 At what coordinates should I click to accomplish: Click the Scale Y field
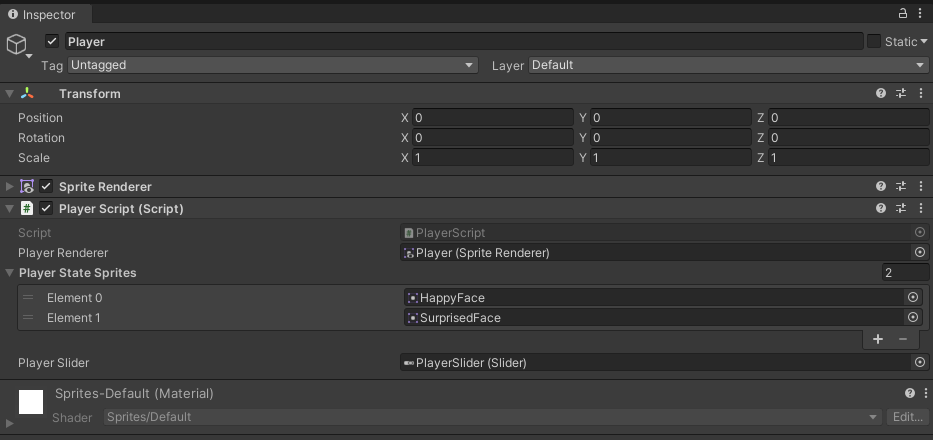[671, 158]
